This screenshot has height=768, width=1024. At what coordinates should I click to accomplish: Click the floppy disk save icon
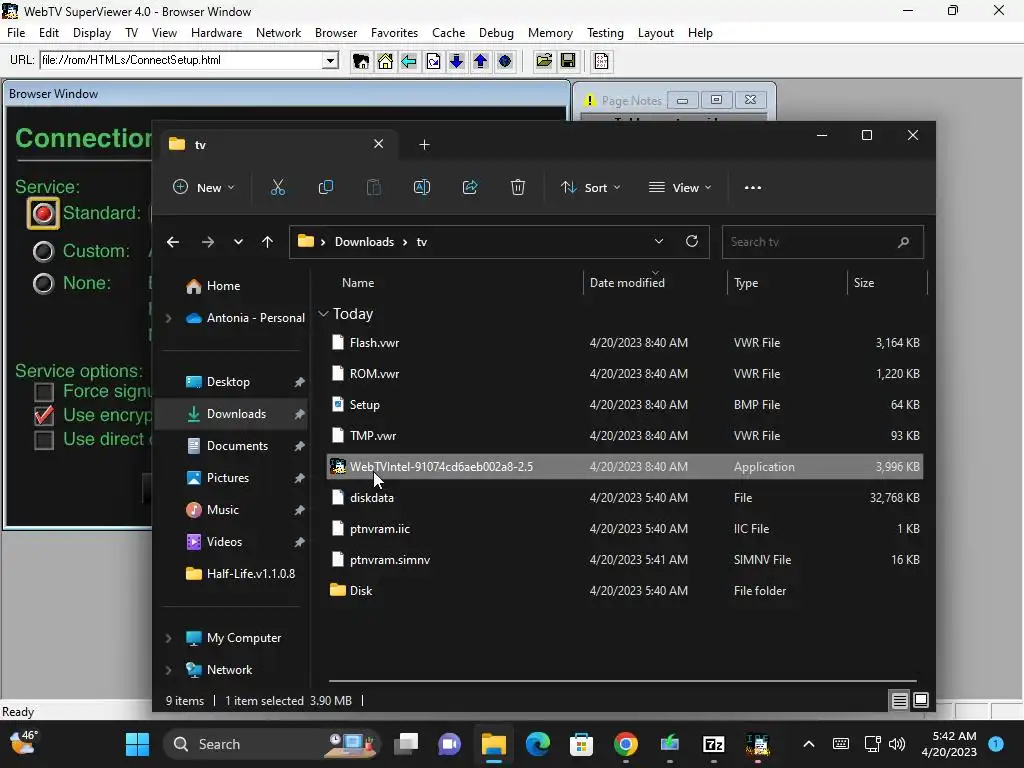click(x=568, y=61)
